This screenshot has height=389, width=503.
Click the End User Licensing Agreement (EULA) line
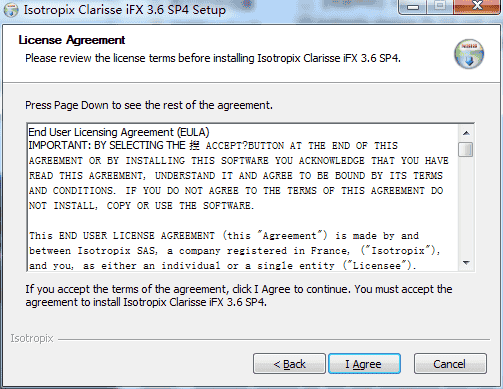point(119,132)
